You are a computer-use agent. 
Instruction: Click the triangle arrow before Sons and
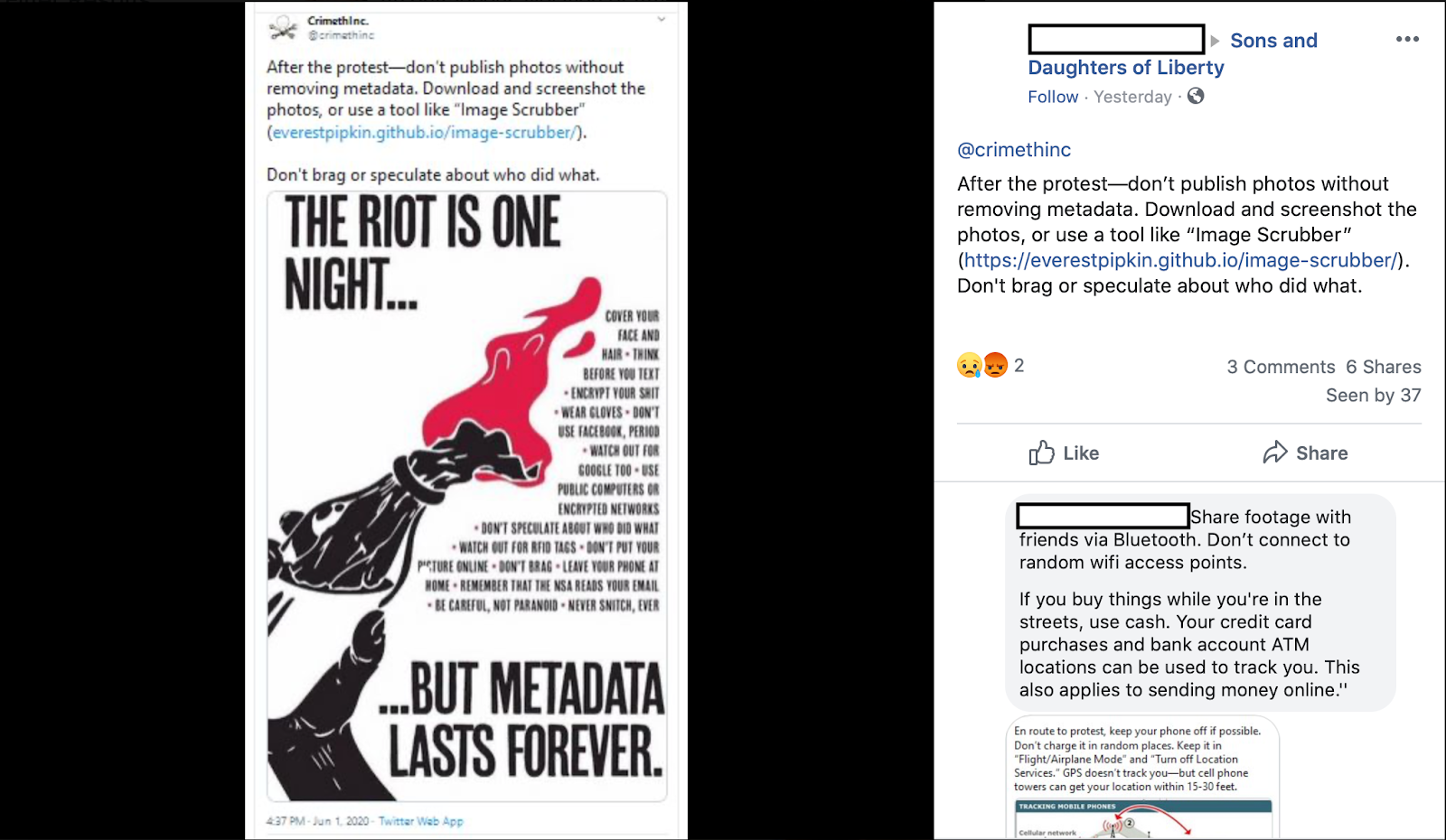[1215, 41]
